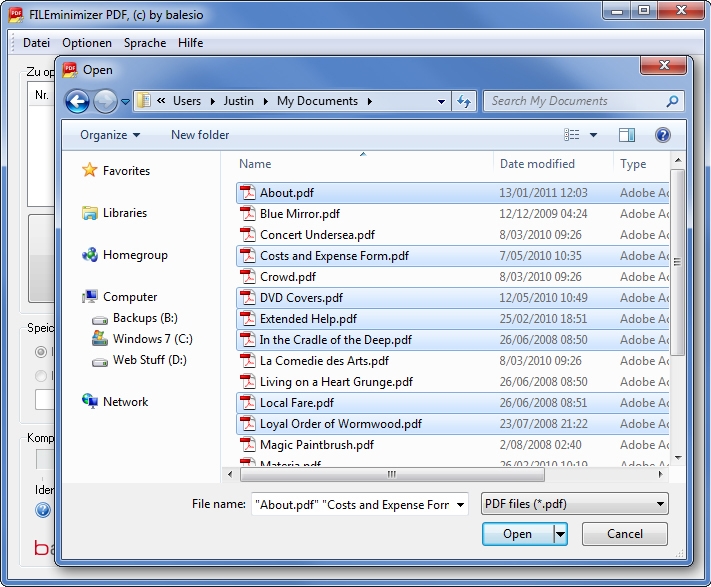Click the Help question mark icon
Viewport: 711px width, 587px height.
click(x=662, y=135)
